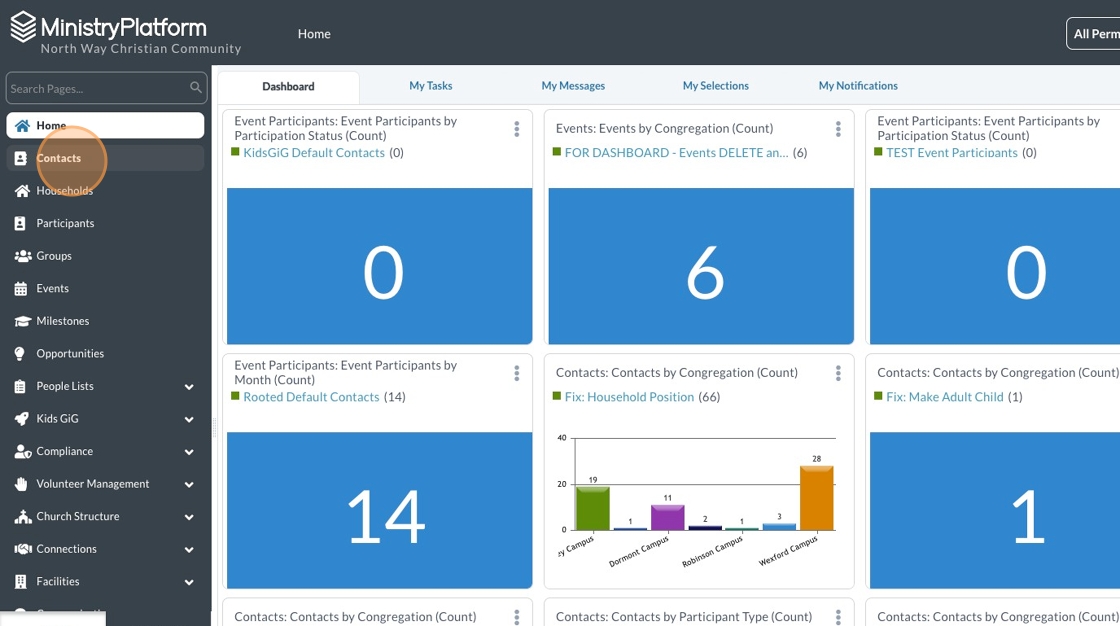Image resolution: width=1120 pixels, height=626 pixels.
Task: Expand the Kids GiG section chevron
Action: click(x=189, y=419)
